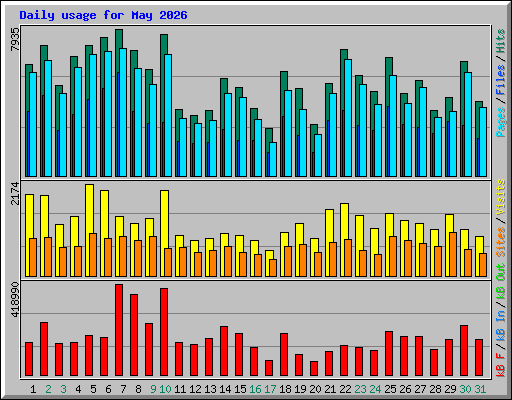Click the orange sites bar for day 29
512x400 pixels.
[x=453, y=254]
